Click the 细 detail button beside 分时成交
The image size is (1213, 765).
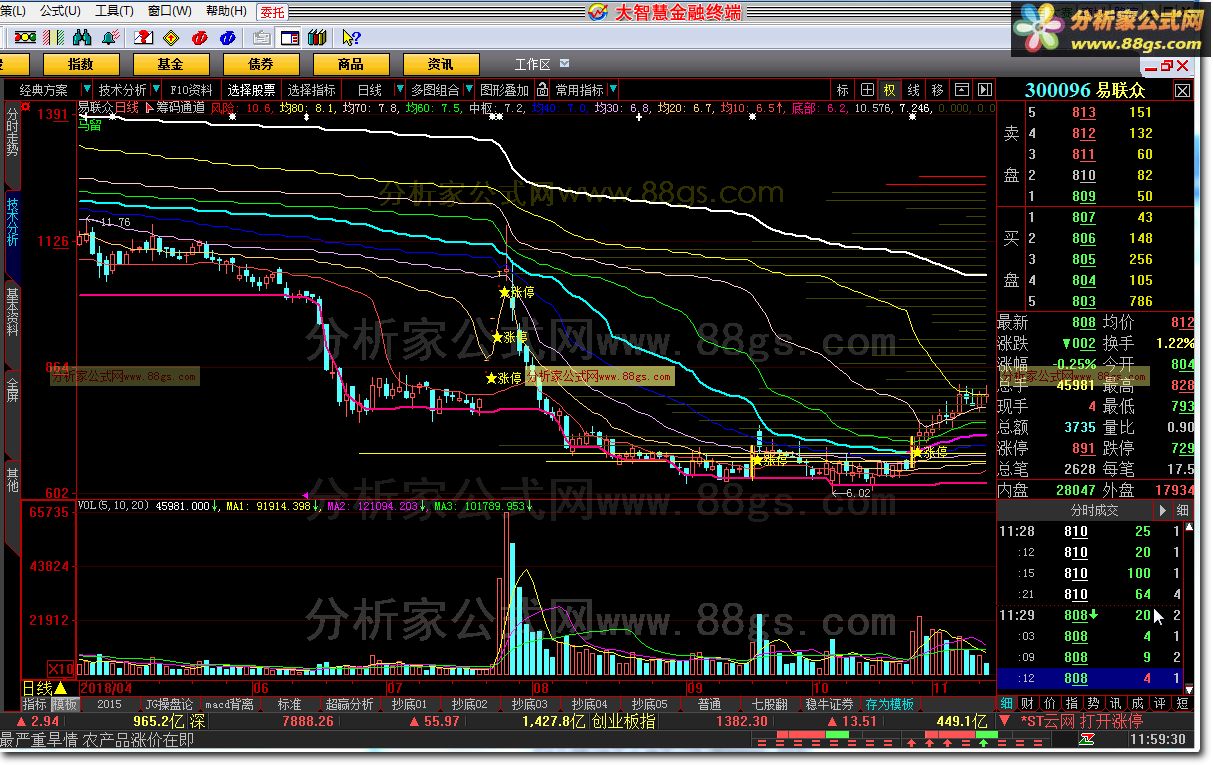click(x=1182, y=510)
